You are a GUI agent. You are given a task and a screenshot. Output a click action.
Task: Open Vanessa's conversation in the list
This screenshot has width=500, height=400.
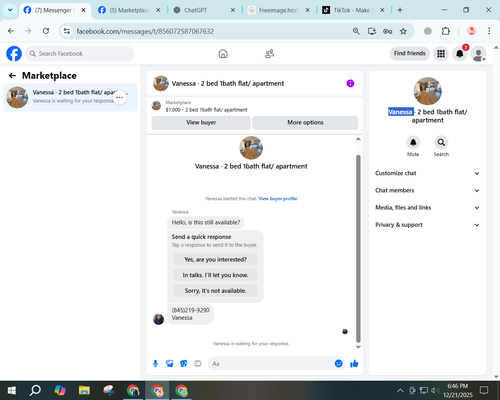pos(70,97)
